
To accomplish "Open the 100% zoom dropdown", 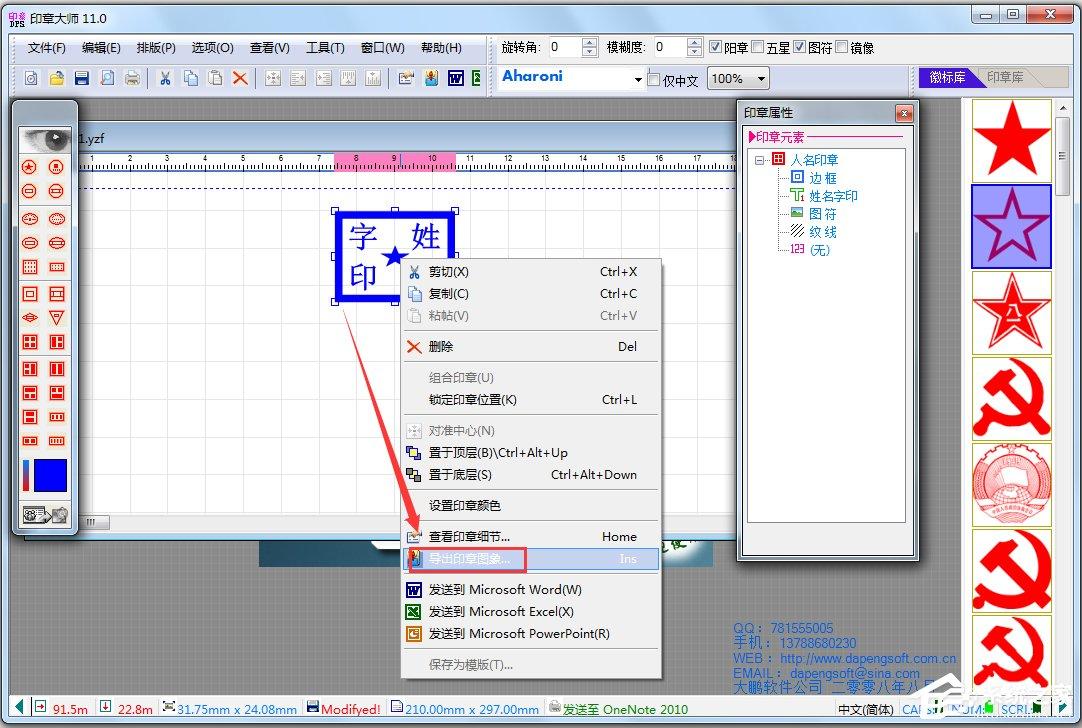I will pos(761,79).
